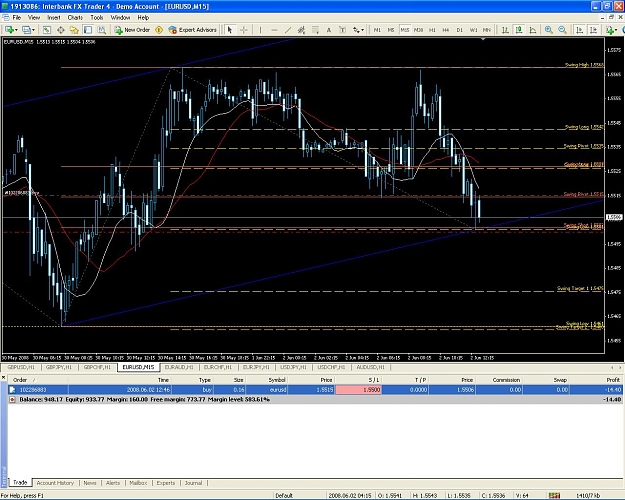Screen dimensions: 625x500
Task: Toggle the Expert Advisors button
Action: point(193,30)
